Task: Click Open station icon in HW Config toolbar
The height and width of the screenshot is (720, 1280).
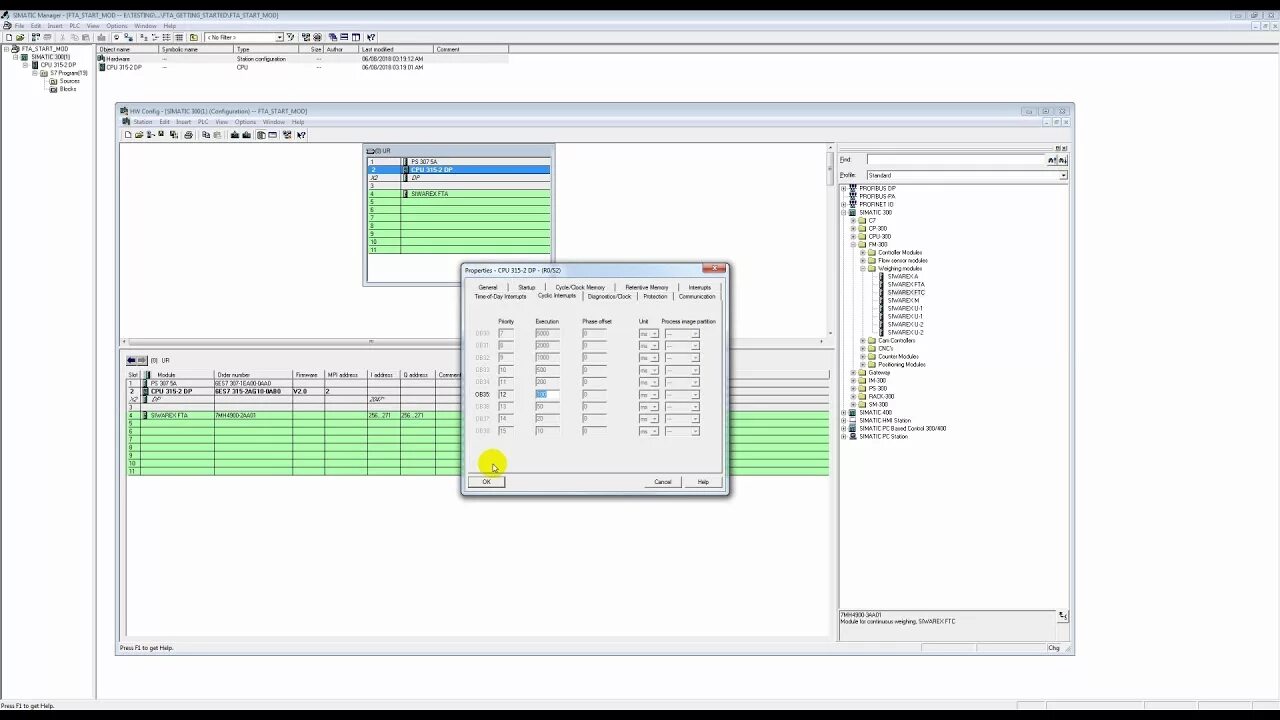Action: click(139, 135)
